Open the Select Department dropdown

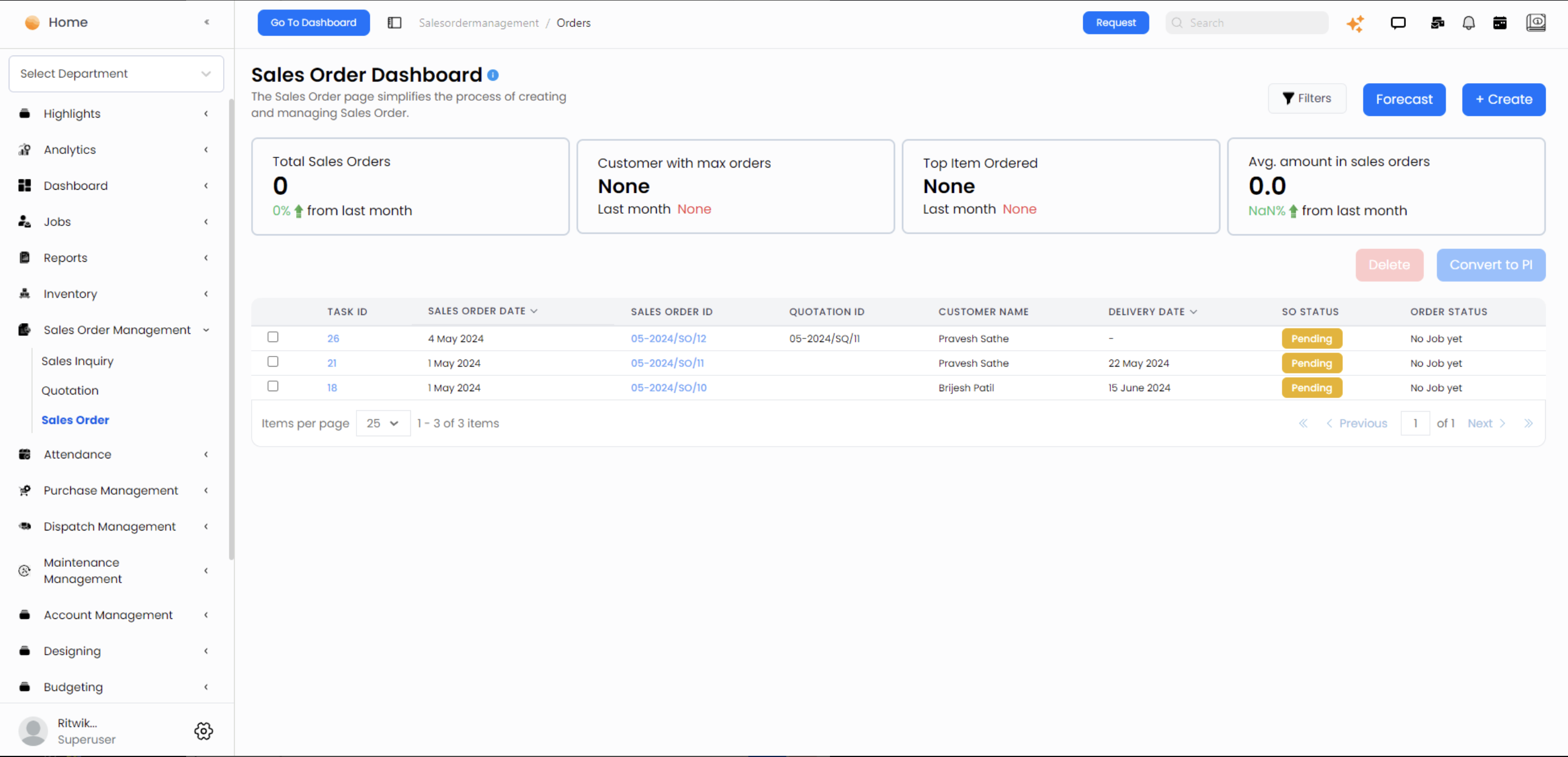click(x=116, y=74)
